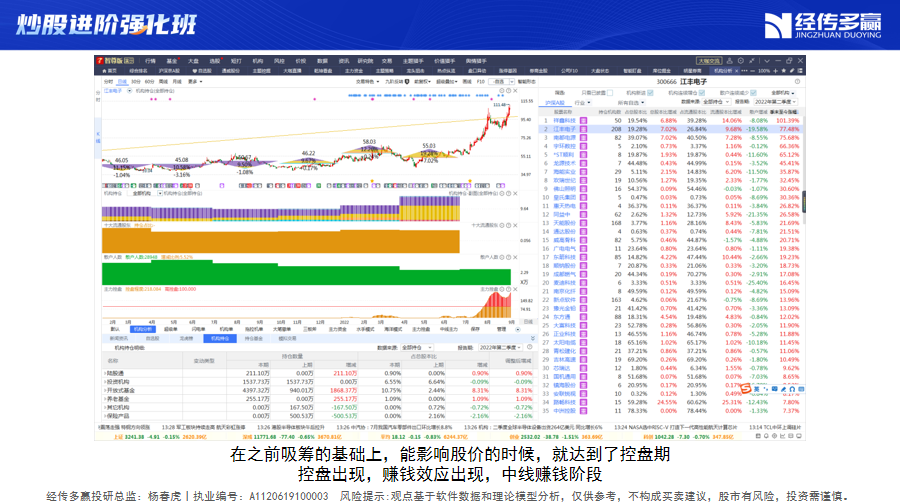Open the 选股 menu

(215, 60)
